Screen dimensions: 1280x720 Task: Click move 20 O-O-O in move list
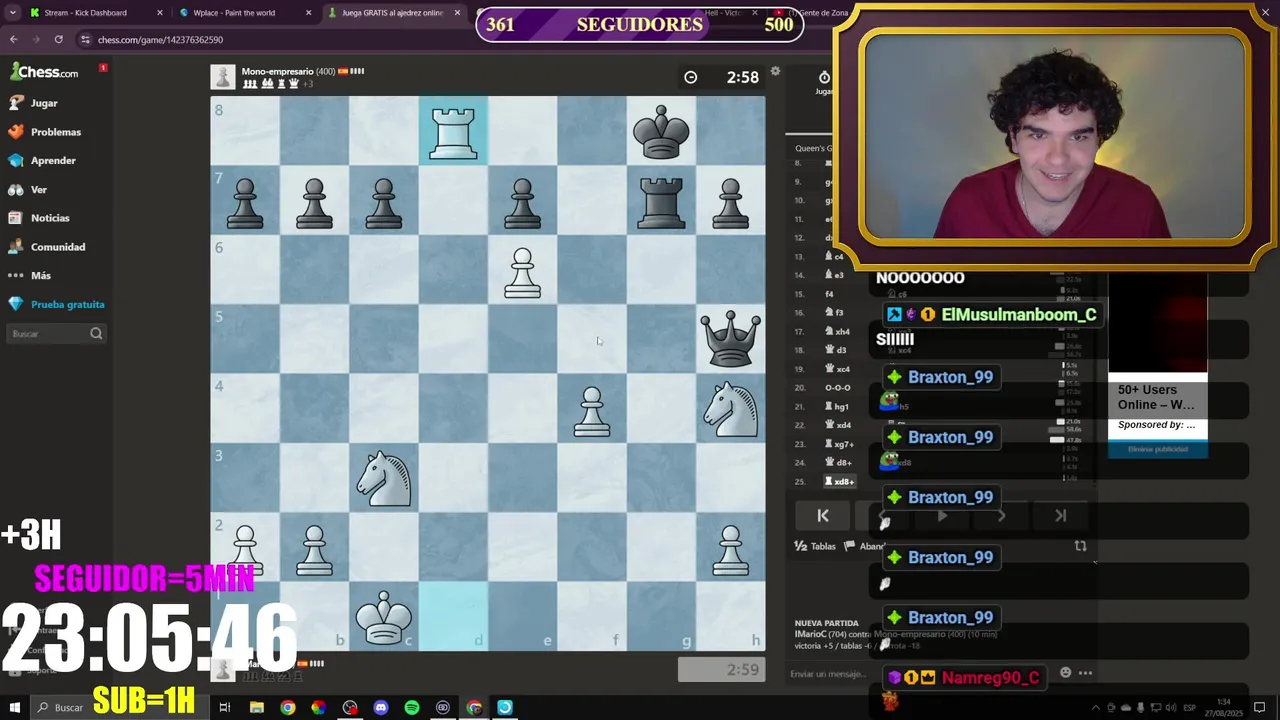tap(837, 387)
